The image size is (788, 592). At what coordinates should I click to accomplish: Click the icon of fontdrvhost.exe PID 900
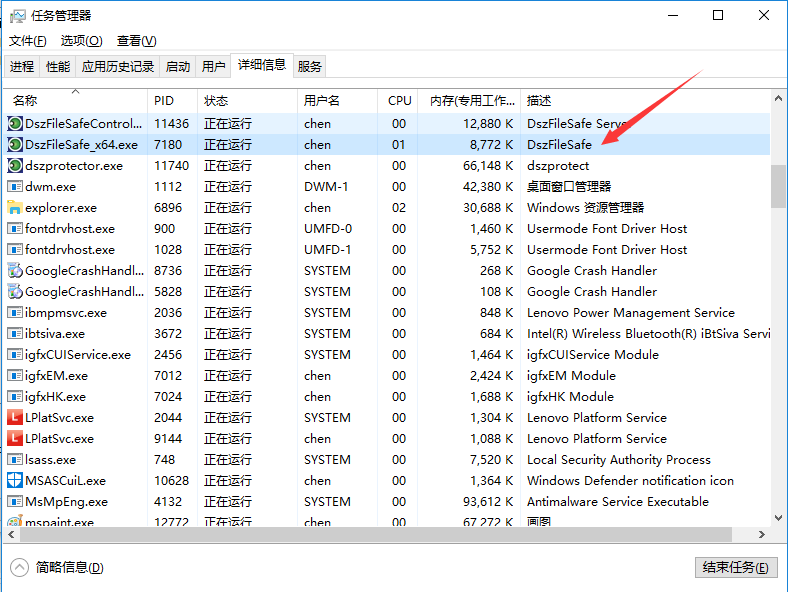pyautogui.click(x=15, y=229)
